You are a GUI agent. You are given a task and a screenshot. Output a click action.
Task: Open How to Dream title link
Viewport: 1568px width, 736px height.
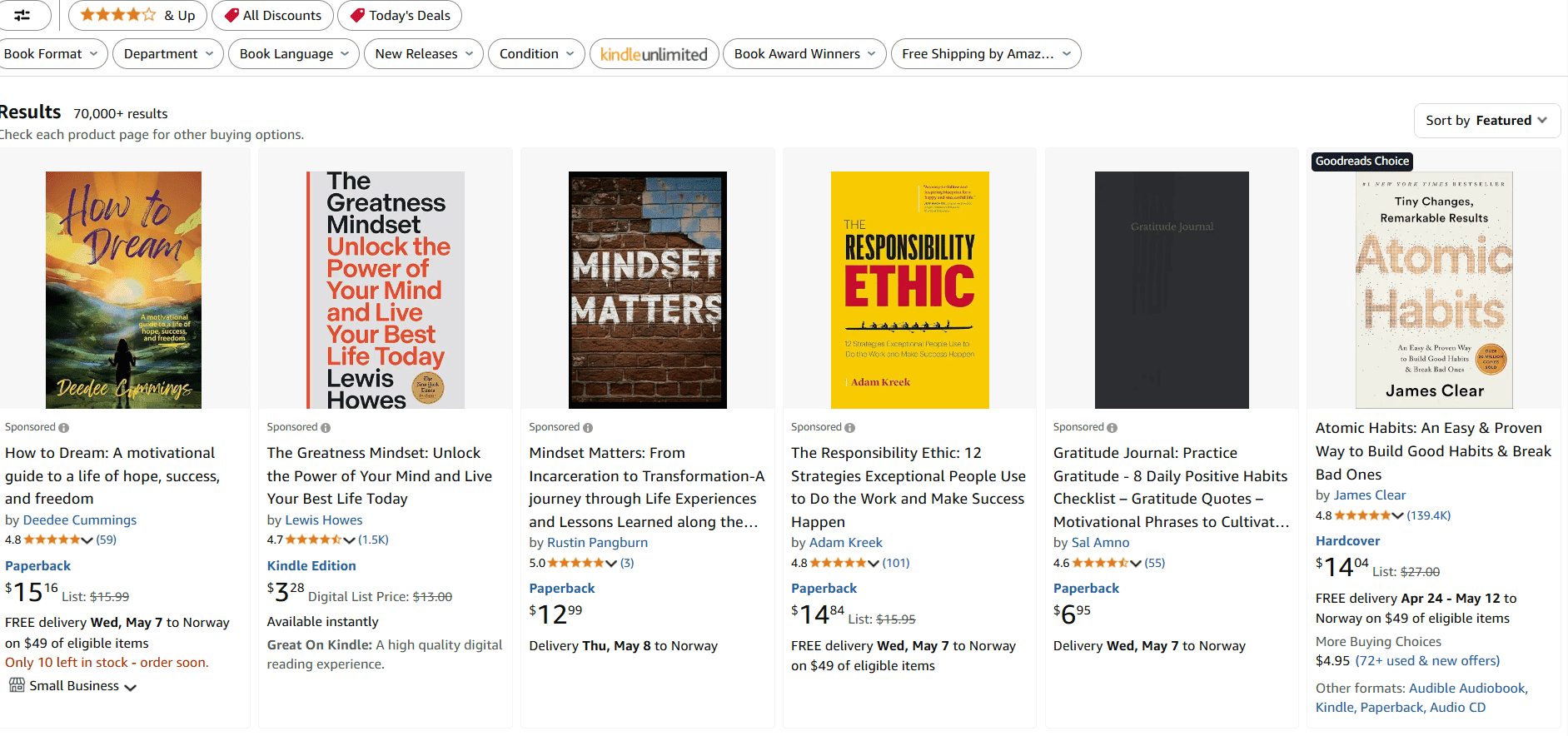point(112,475)
